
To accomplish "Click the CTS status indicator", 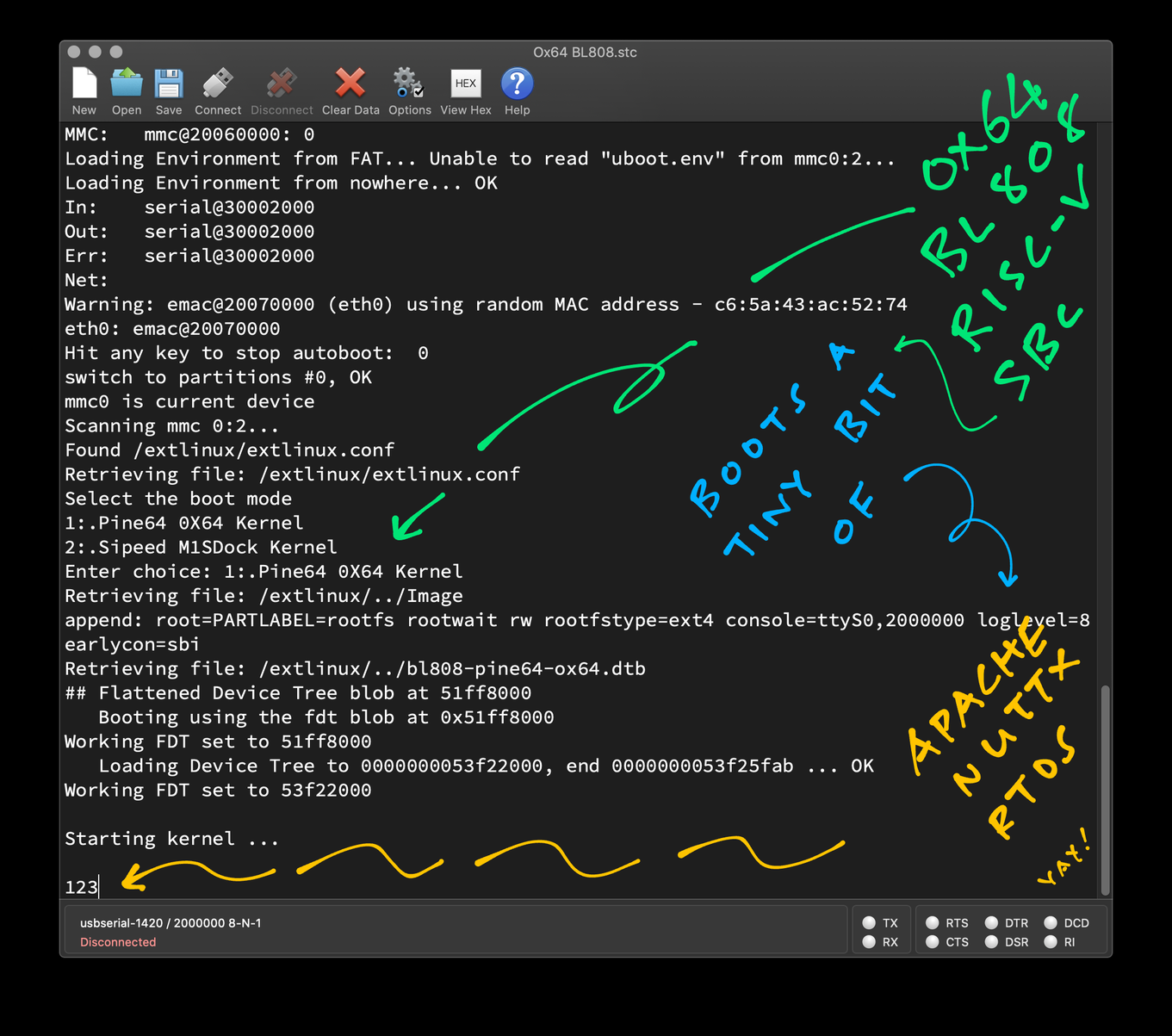I will click(933, 942).
